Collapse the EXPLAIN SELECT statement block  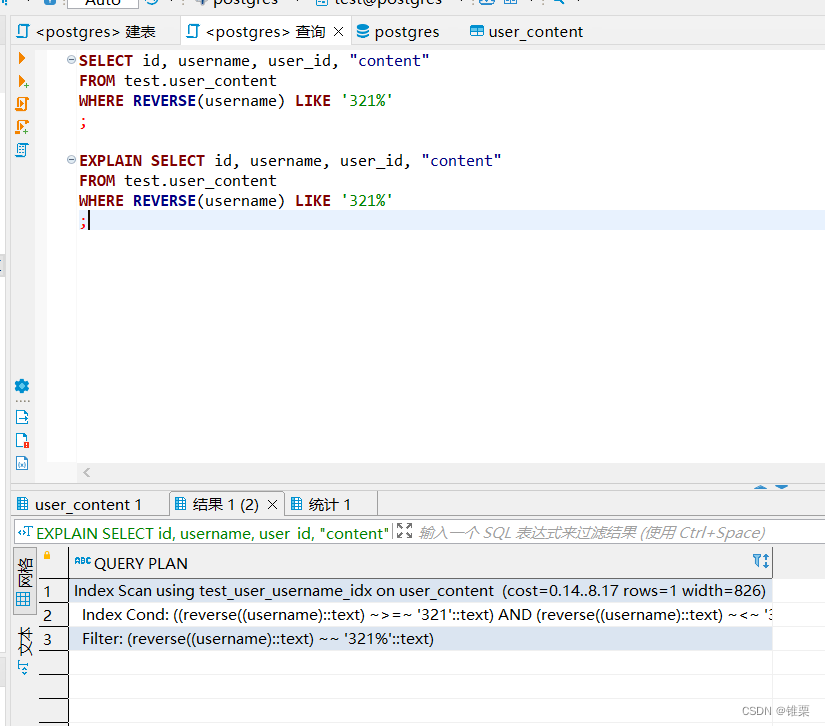pos(70,160)
